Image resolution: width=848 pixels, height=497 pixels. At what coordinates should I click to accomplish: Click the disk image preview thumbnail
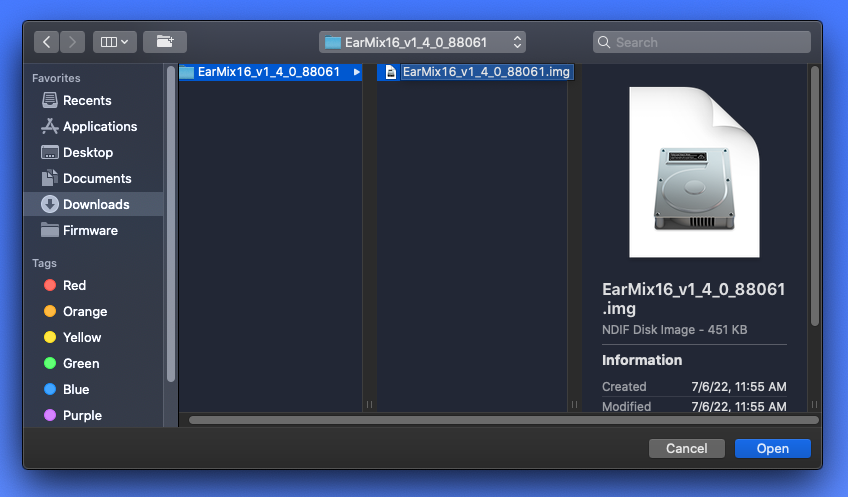pos(694,172)
